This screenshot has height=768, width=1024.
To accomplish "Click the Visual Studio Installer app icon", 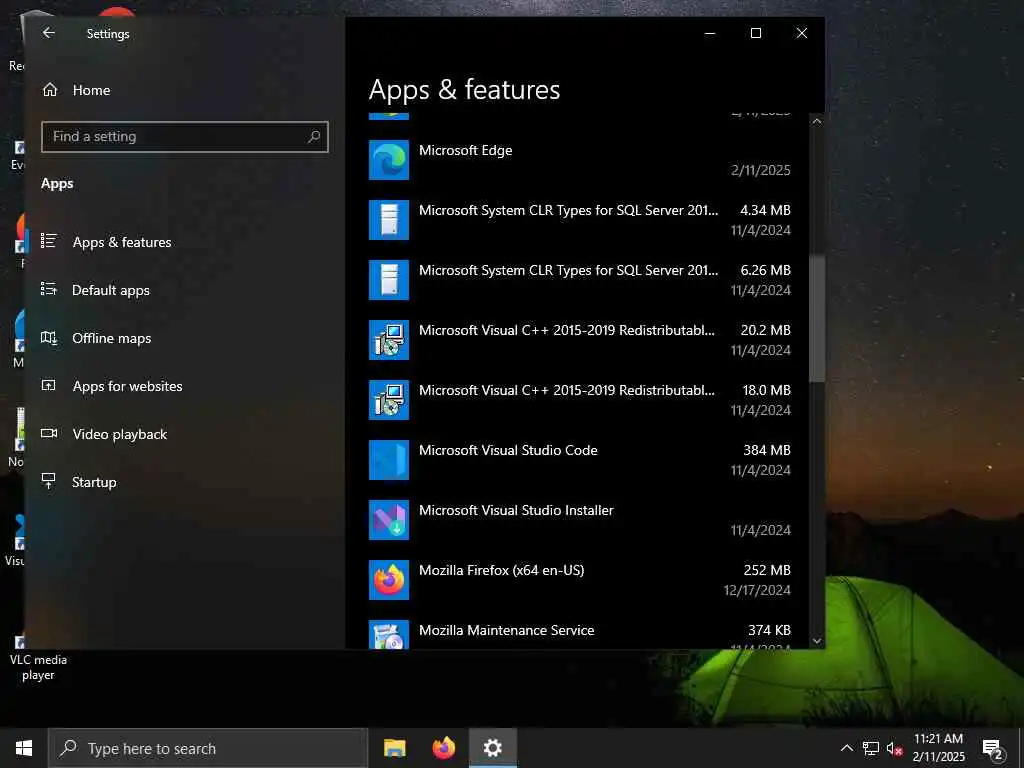I will click(389, 520).
